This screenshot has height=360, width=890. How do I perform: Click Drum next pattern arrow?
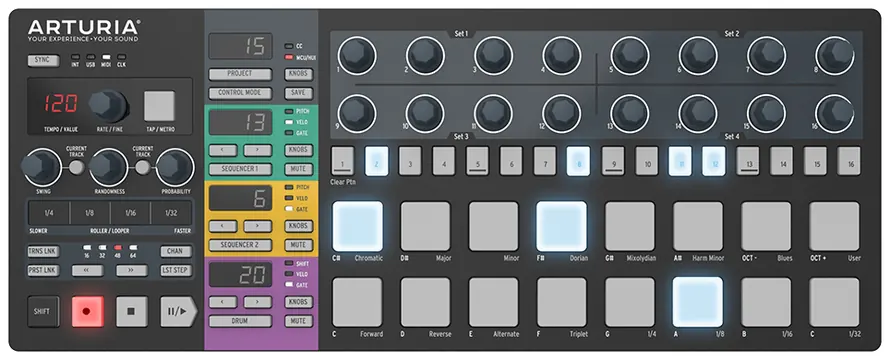pyautogui.click(x=258, y=302)
